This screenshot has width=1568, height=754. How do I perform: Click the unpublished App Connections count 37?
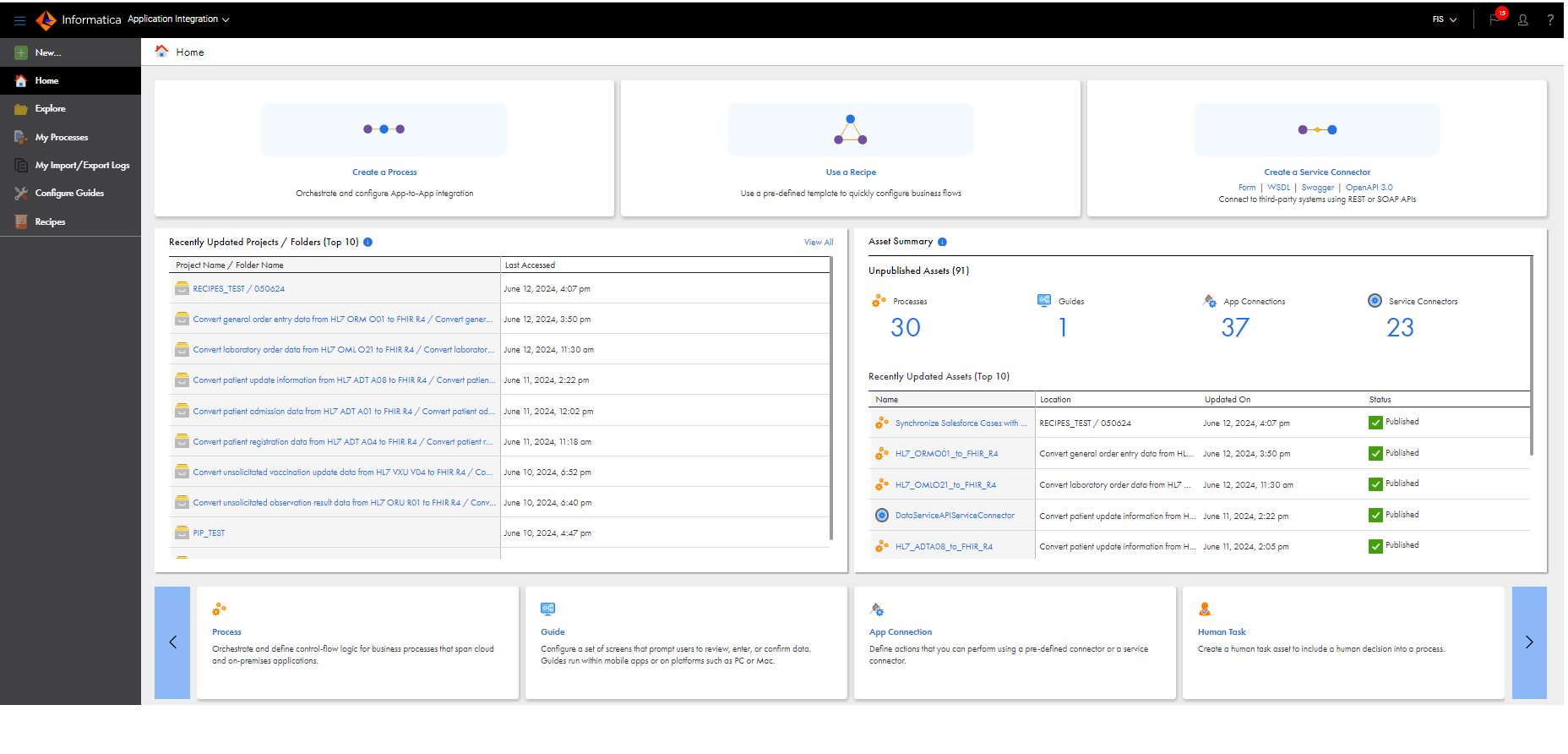coord(1235,328)
